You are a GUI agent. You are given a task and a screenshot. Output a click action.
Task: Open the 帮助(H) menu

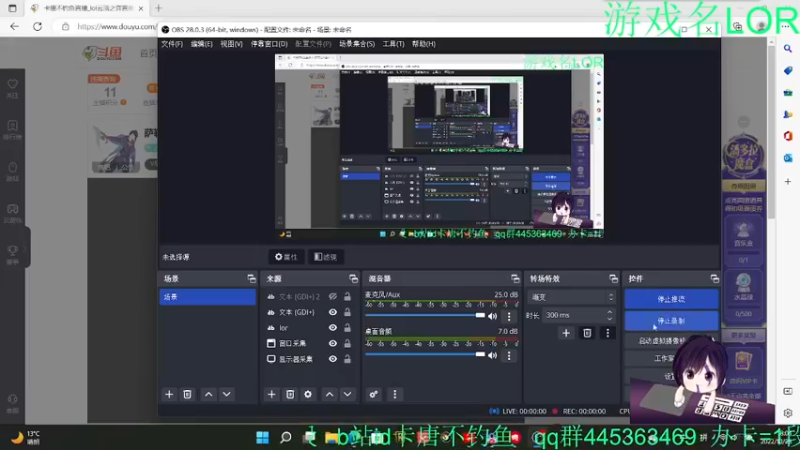423,44
